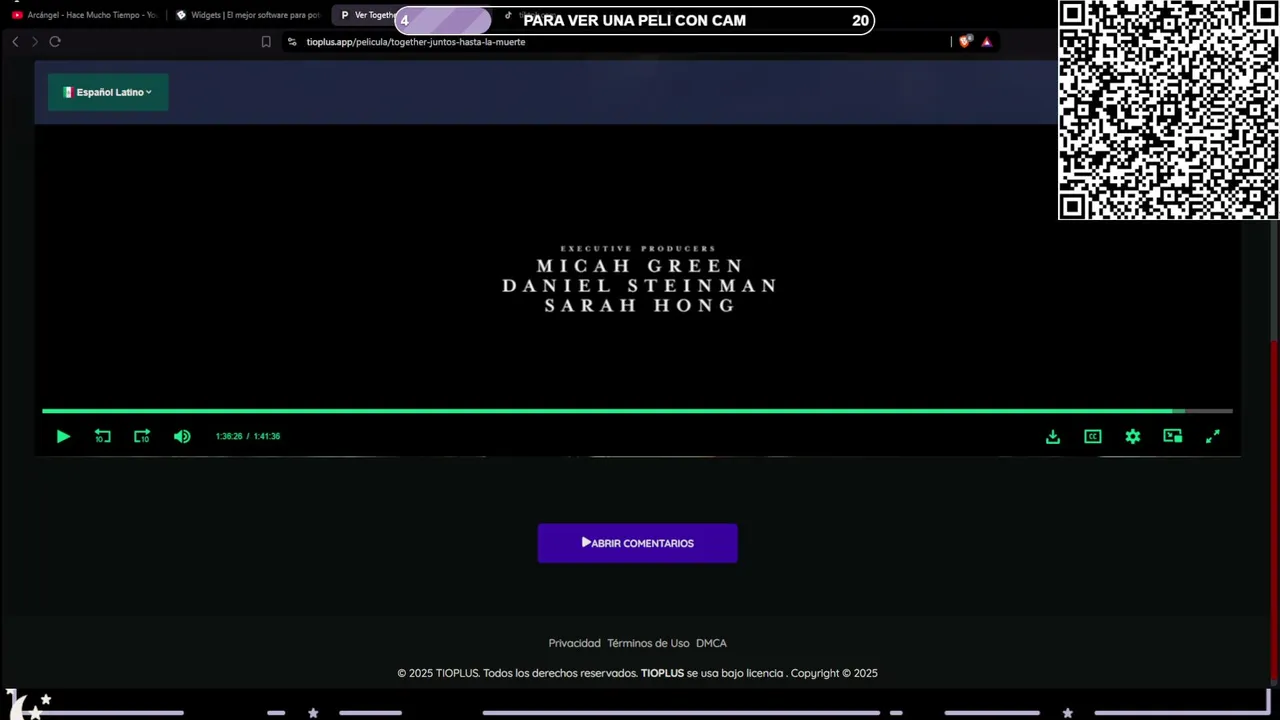
Task: Open the Brave Rewards triangle icon
Action: pyautogui.click(x=987, y=42)
